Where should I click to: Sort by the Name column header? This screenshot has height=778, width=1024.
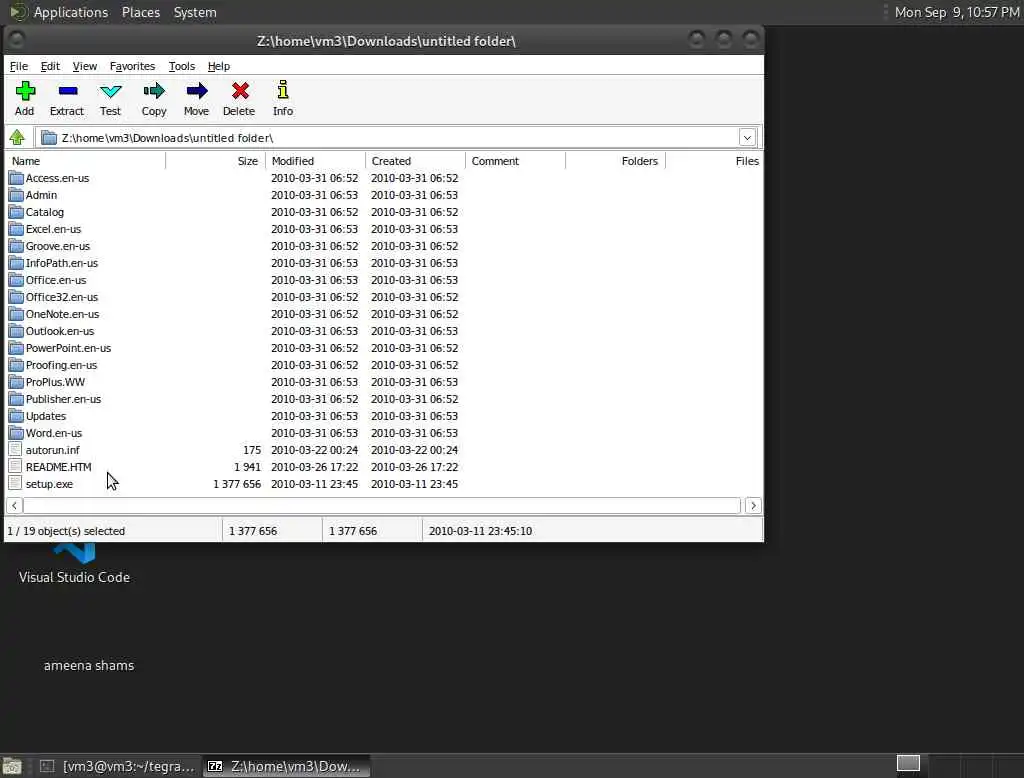pyautogui.click(x=86, y=161)
